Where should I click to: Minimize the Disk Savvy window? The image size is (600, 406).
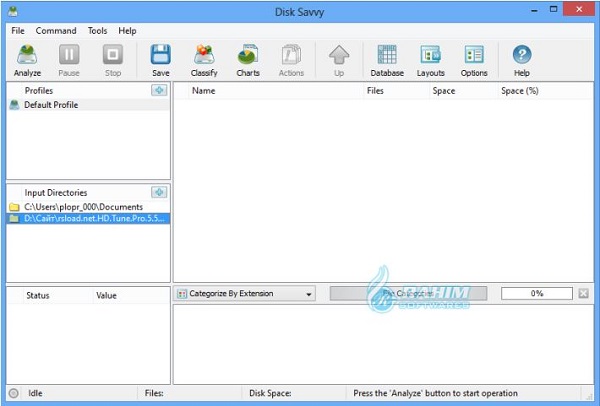click(x=534, y=10)
